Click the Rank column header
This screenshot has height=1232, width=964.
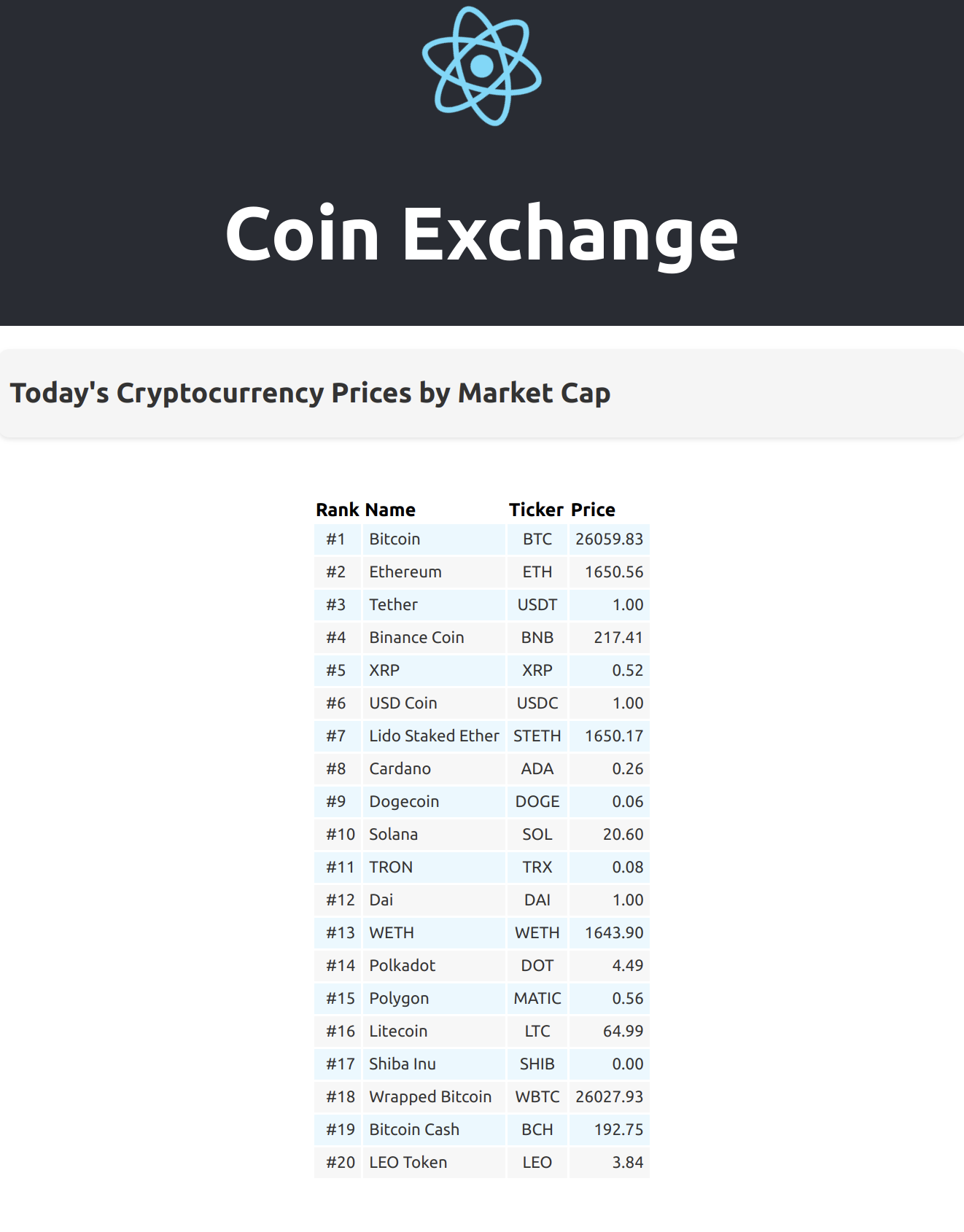tap(338, 510)
